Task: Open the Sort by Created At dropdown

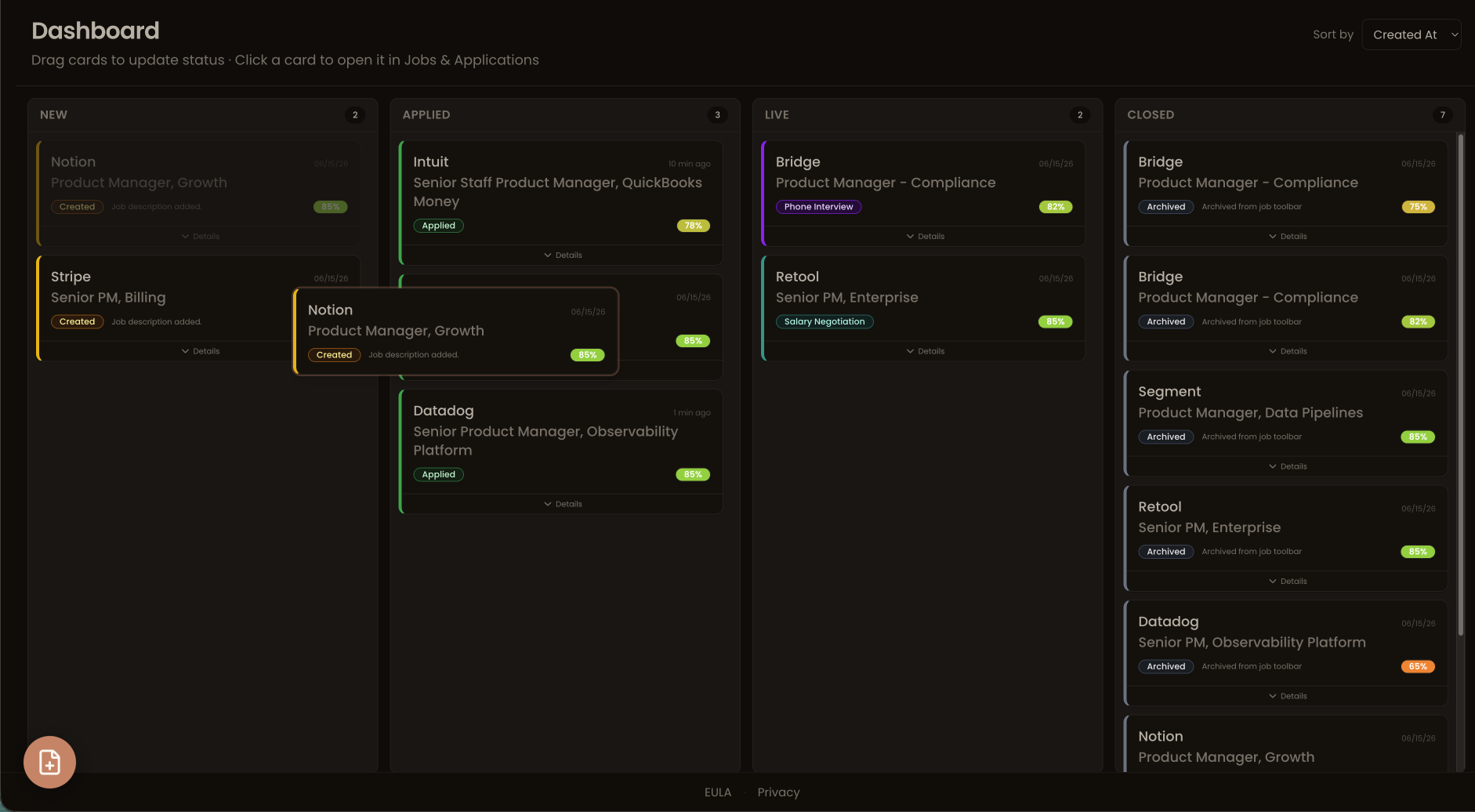Action: coord(1412,34)
